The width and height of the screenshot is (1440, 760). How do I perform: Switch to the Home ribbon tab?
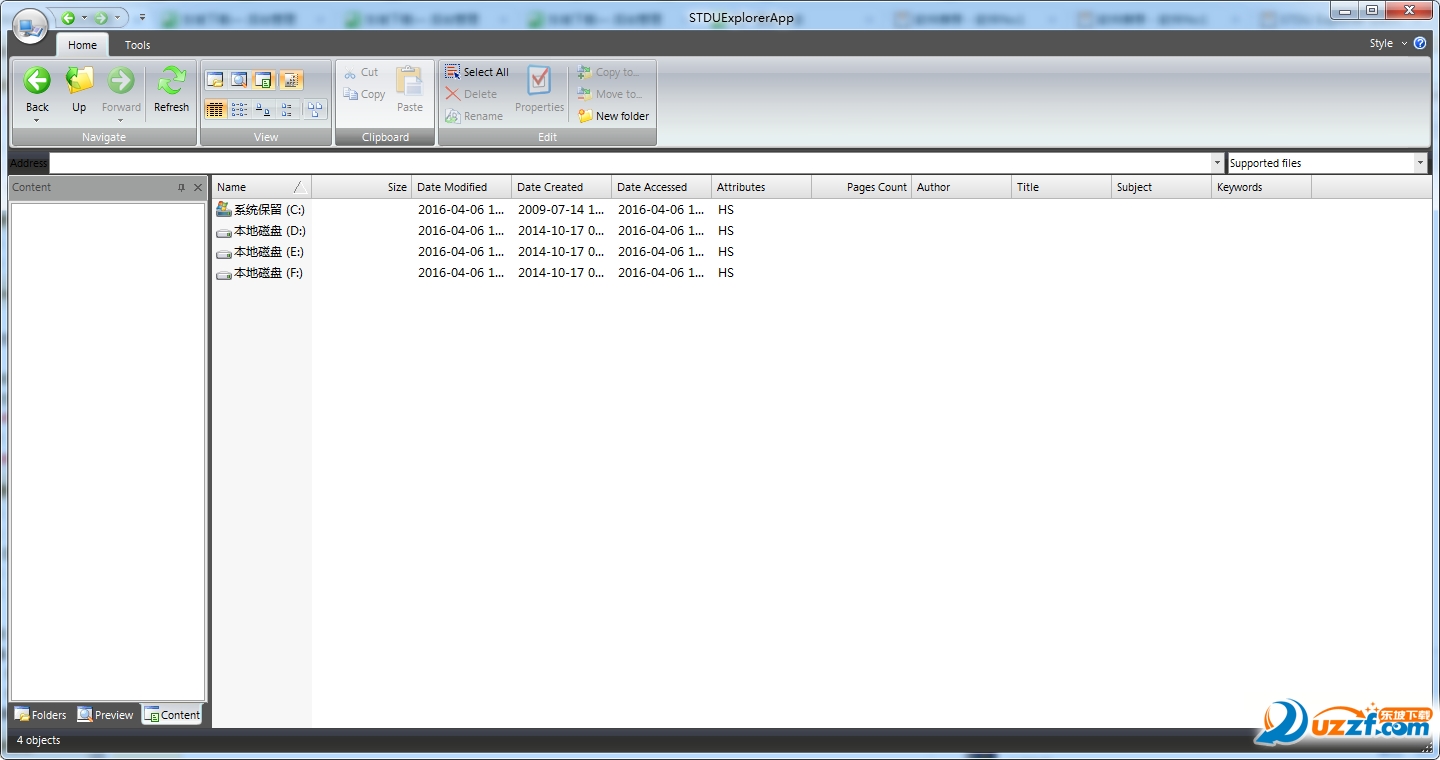coord(82,45)
